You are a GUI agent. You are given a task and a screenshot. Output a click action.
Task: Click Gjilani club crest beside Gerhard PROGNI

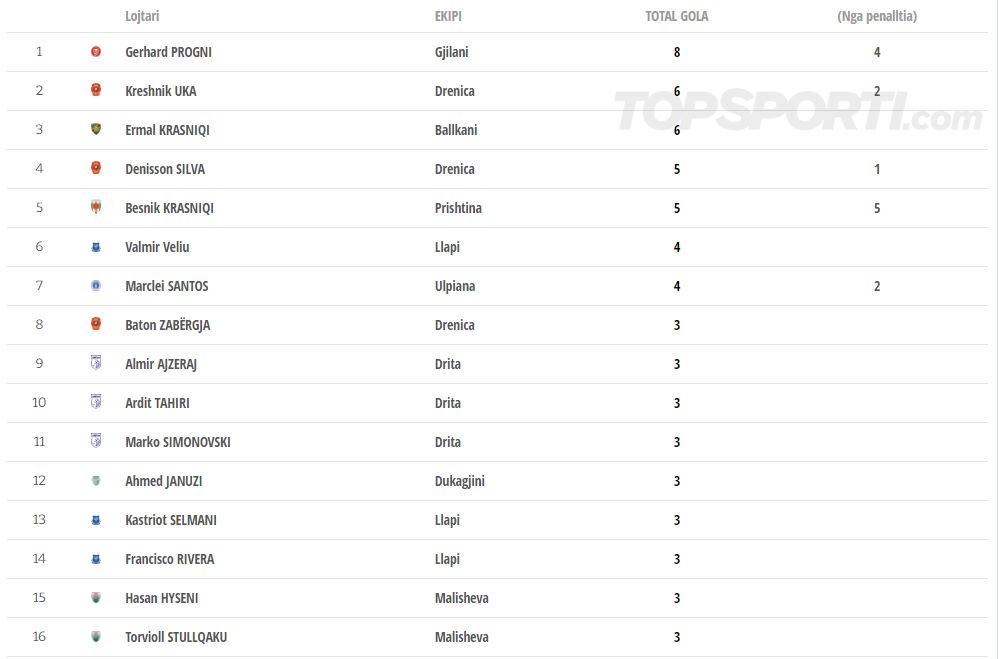click(x=96, y=52)
